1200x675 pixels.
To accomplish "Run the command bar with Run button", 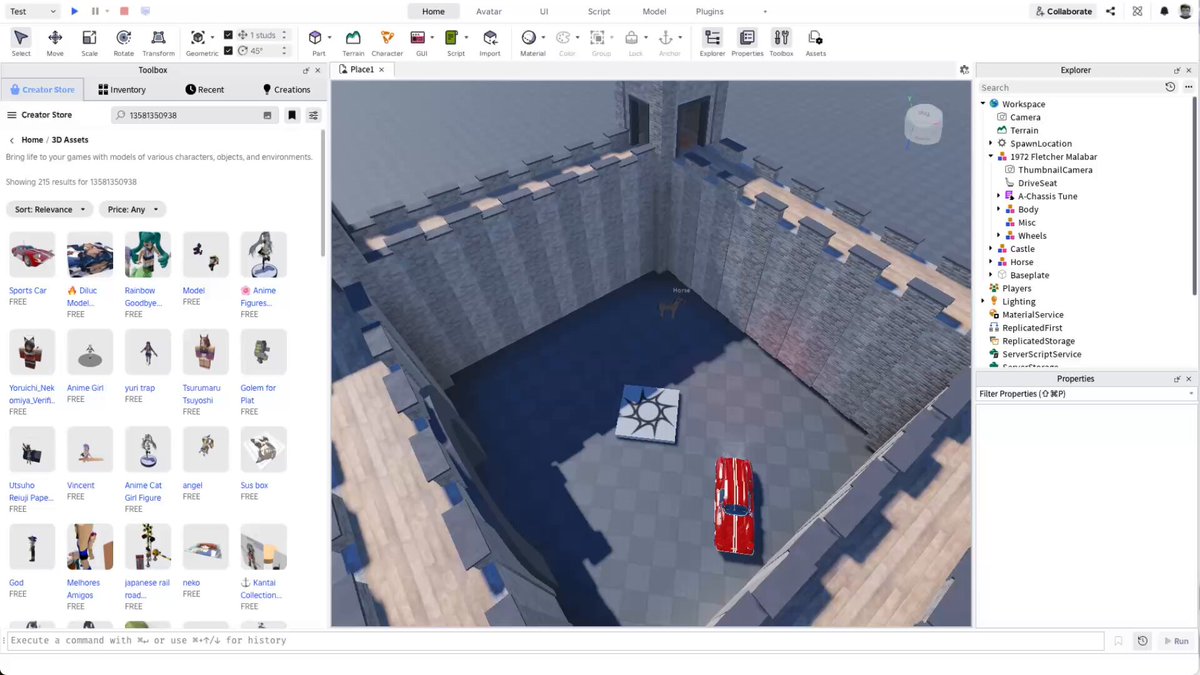I will [x=1175, y=641].
